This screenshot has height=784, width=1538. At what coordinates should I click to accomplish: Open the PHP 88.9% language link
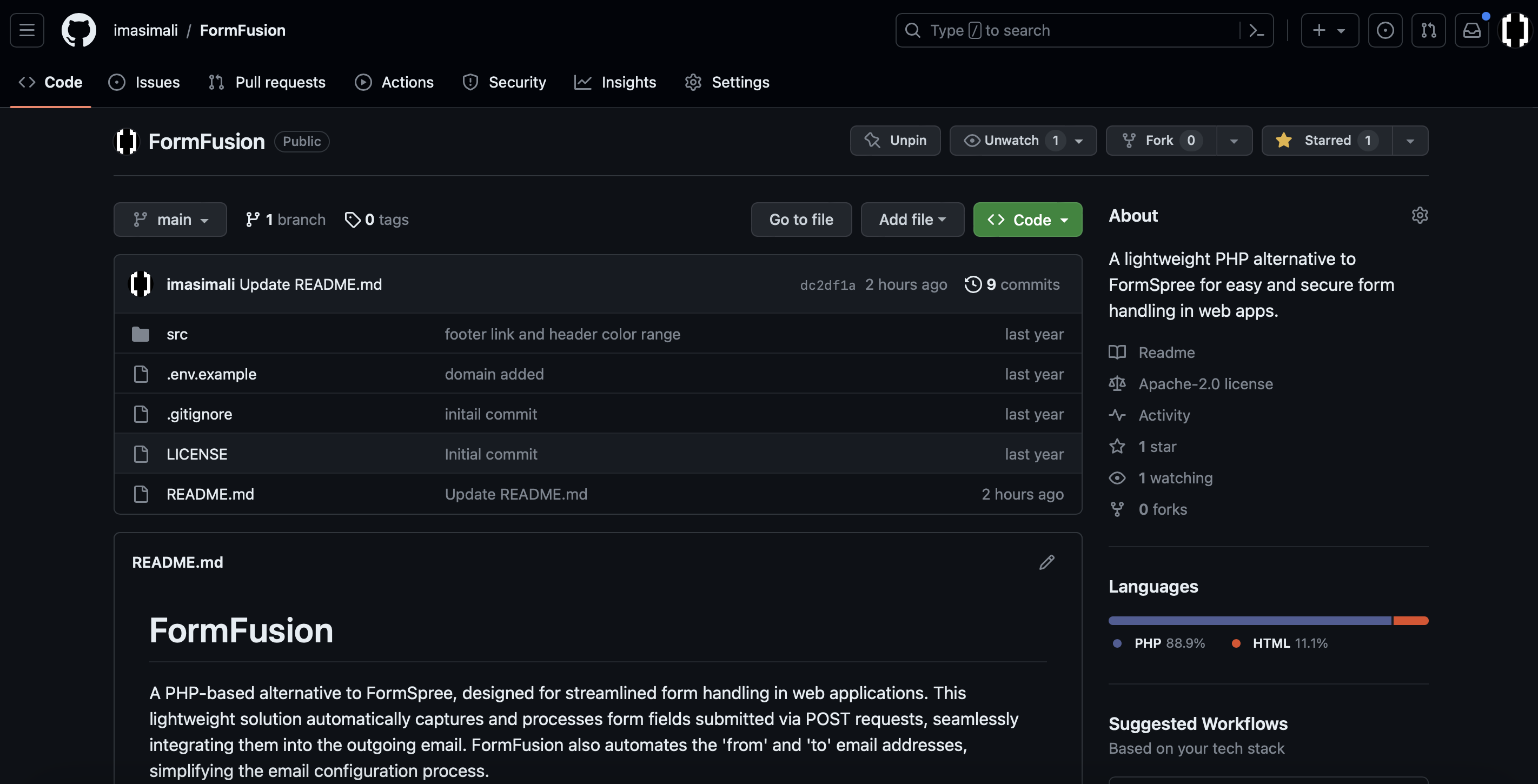point(1158,642)
